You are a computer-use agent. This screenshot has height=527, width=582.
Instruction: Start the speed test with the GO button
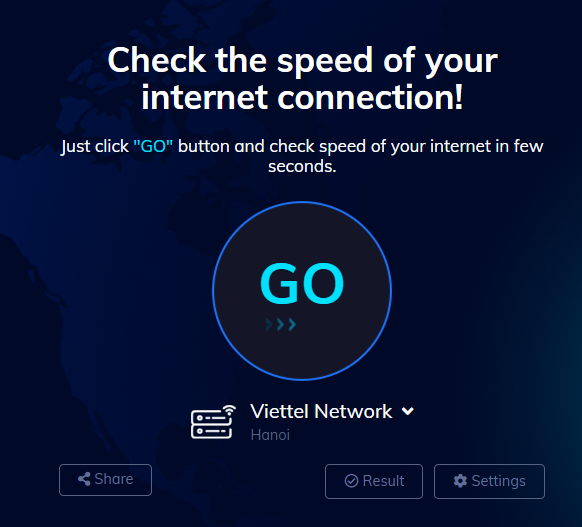pyautogui.click(x=302, y=291)
